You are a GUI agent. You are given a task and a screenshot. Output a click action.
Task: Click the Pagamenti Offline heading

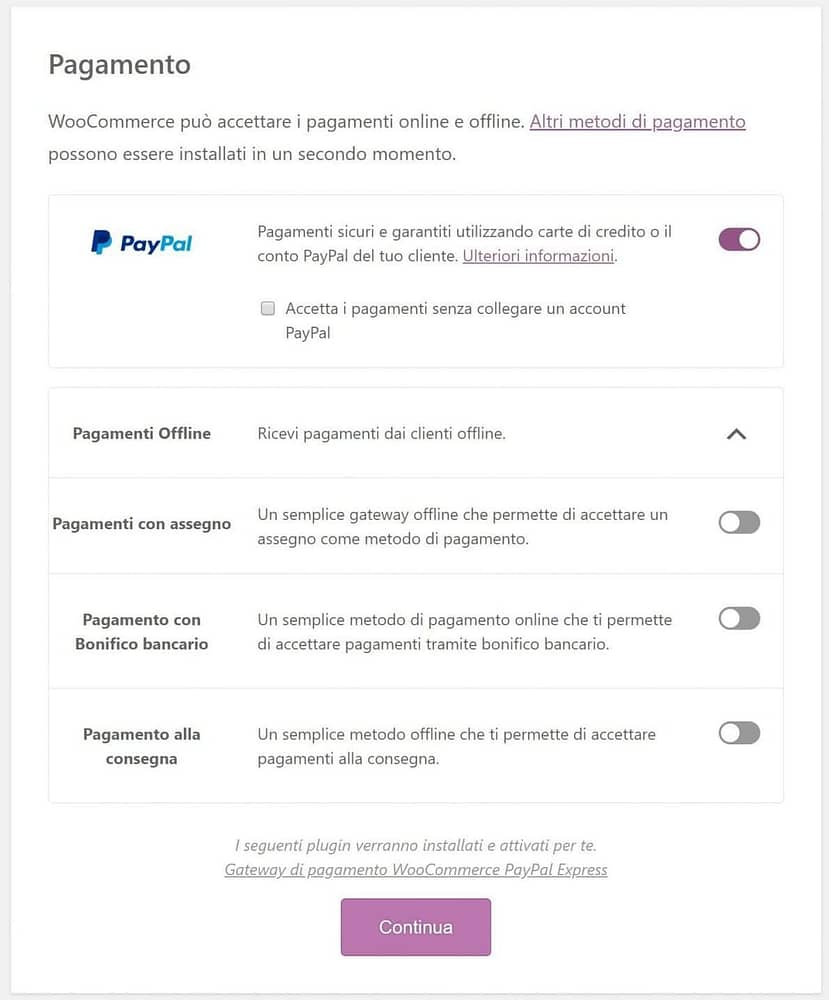click(x=142, y=434)
